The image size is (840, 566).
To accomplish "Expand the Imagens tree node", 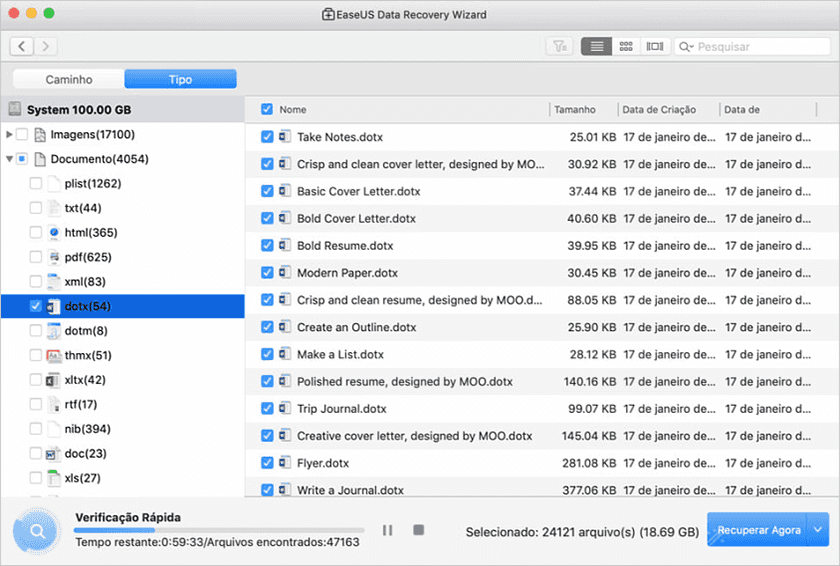I will tap(9, 134).
